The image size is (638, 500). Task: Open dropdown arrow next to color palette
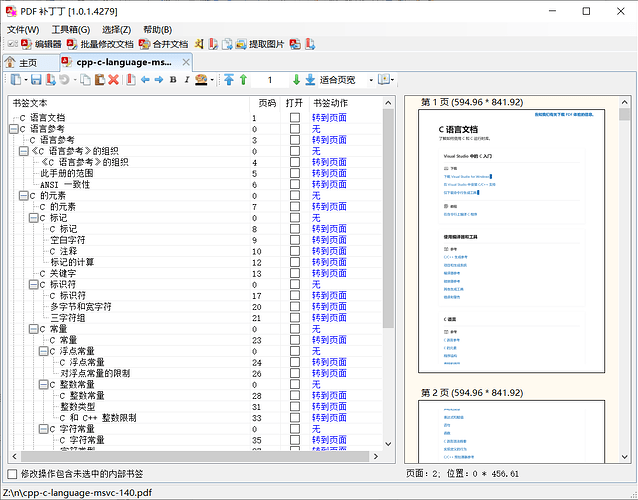click(x=212, y=80)
